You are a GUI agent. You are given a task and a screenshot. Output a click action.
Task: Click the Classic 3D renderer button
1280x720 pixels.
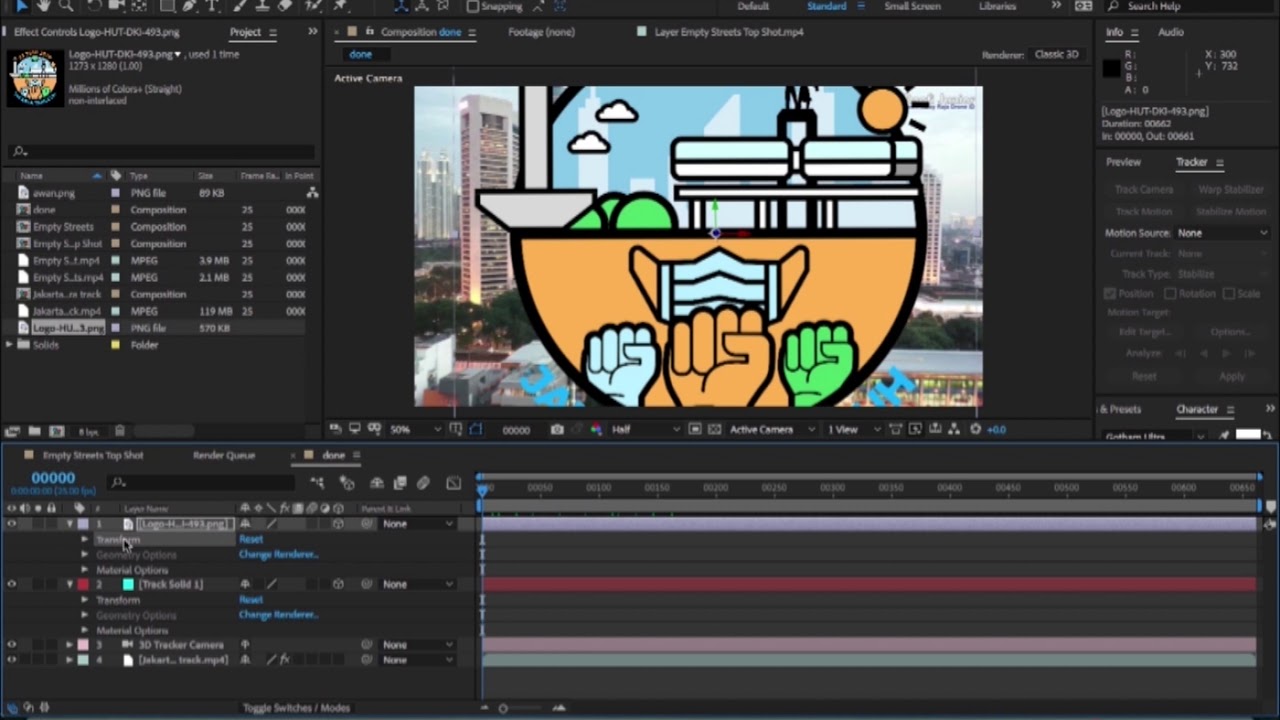(x=1056, y=54)
